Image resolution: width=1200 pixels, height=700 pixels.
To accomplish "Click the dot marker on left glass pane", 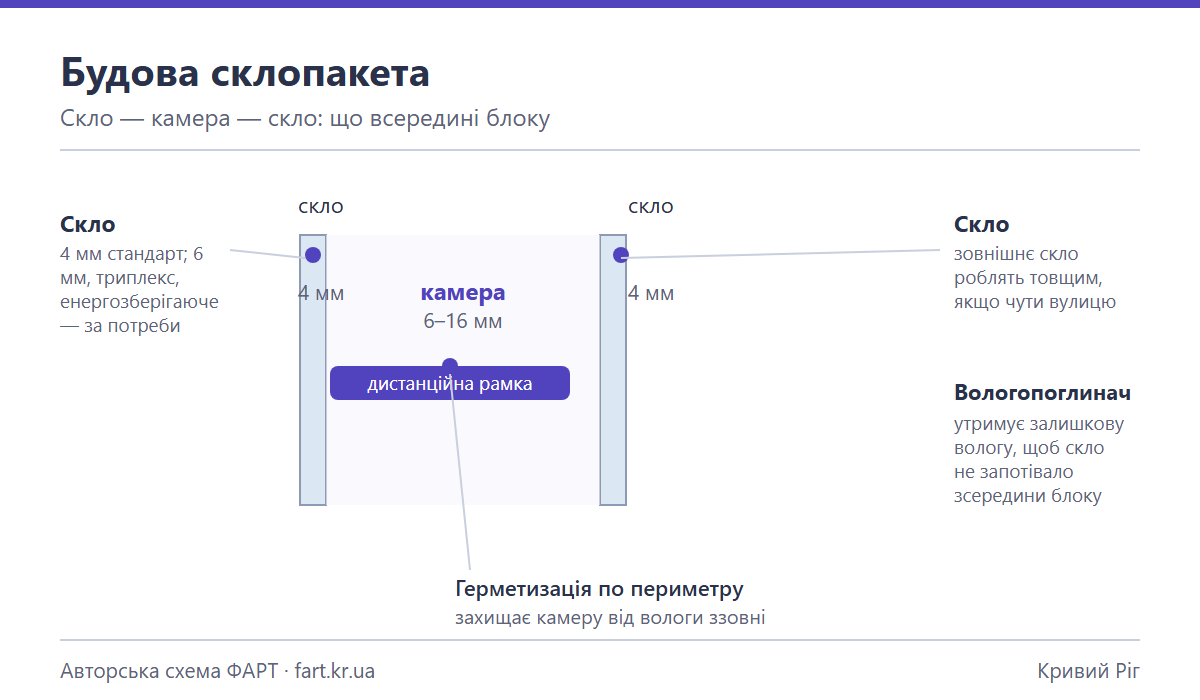I will point(313,255).
